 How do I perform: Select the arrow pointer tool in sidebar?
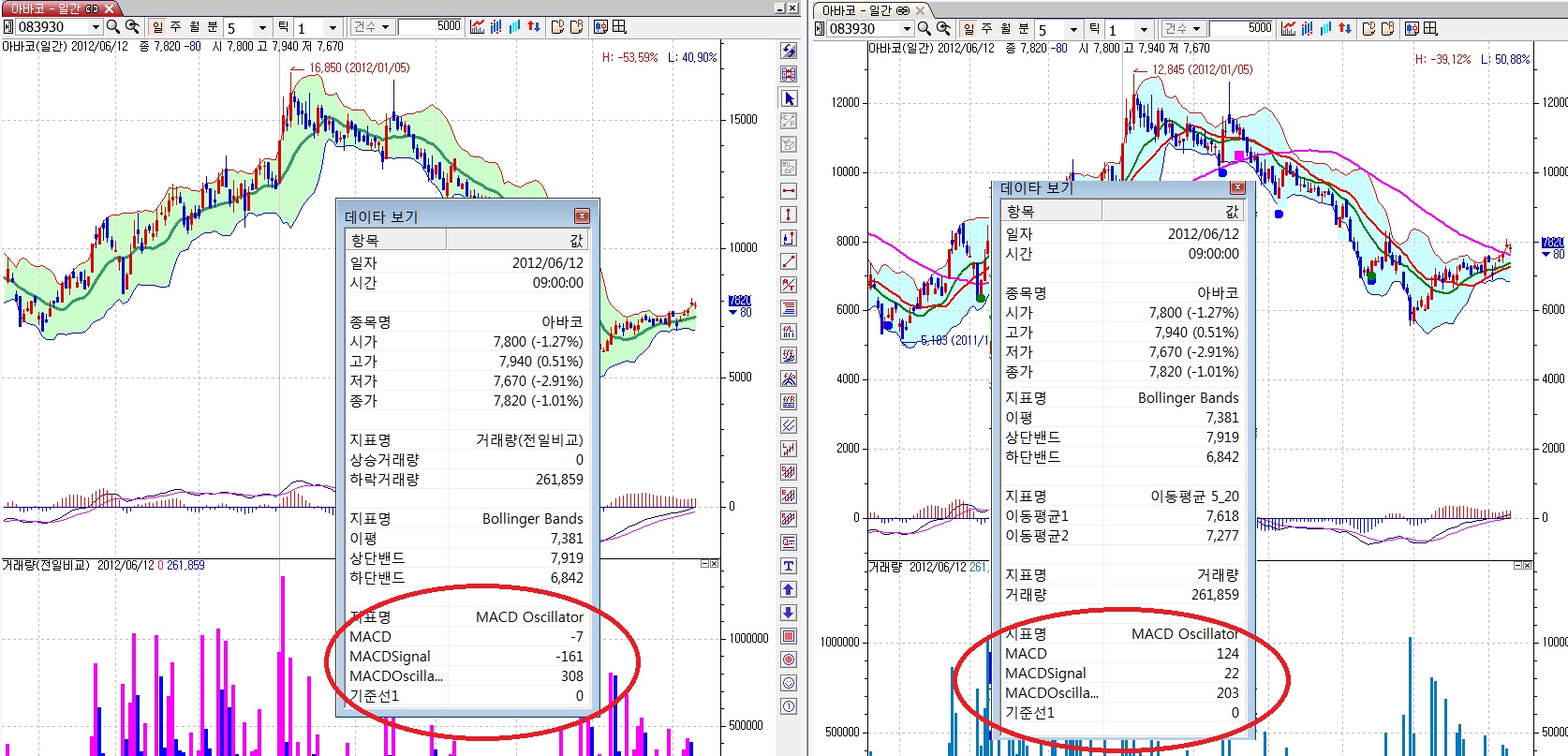(x=789, y=98)
